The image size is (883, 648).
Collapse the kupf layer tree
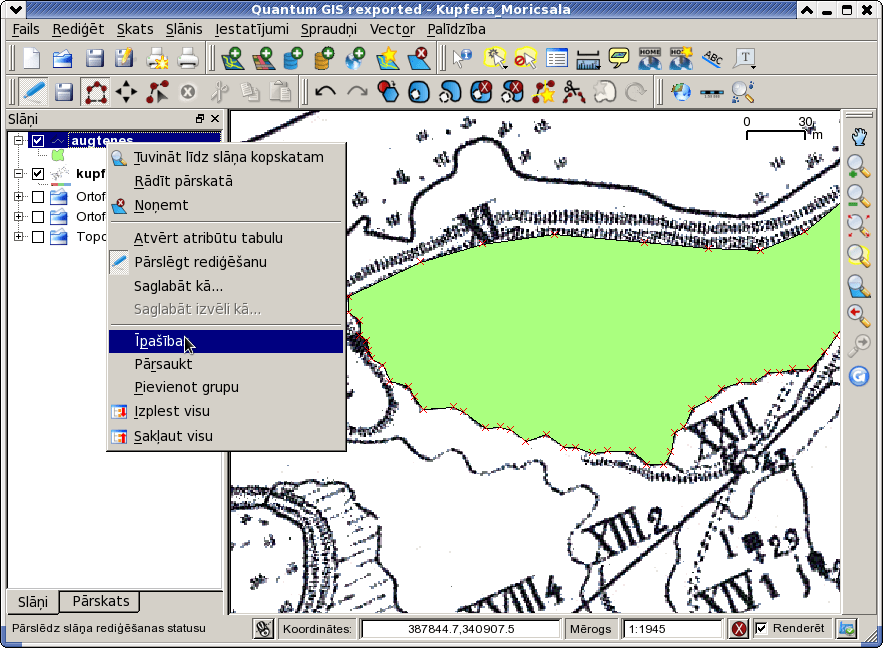click(x=19, y=173)
